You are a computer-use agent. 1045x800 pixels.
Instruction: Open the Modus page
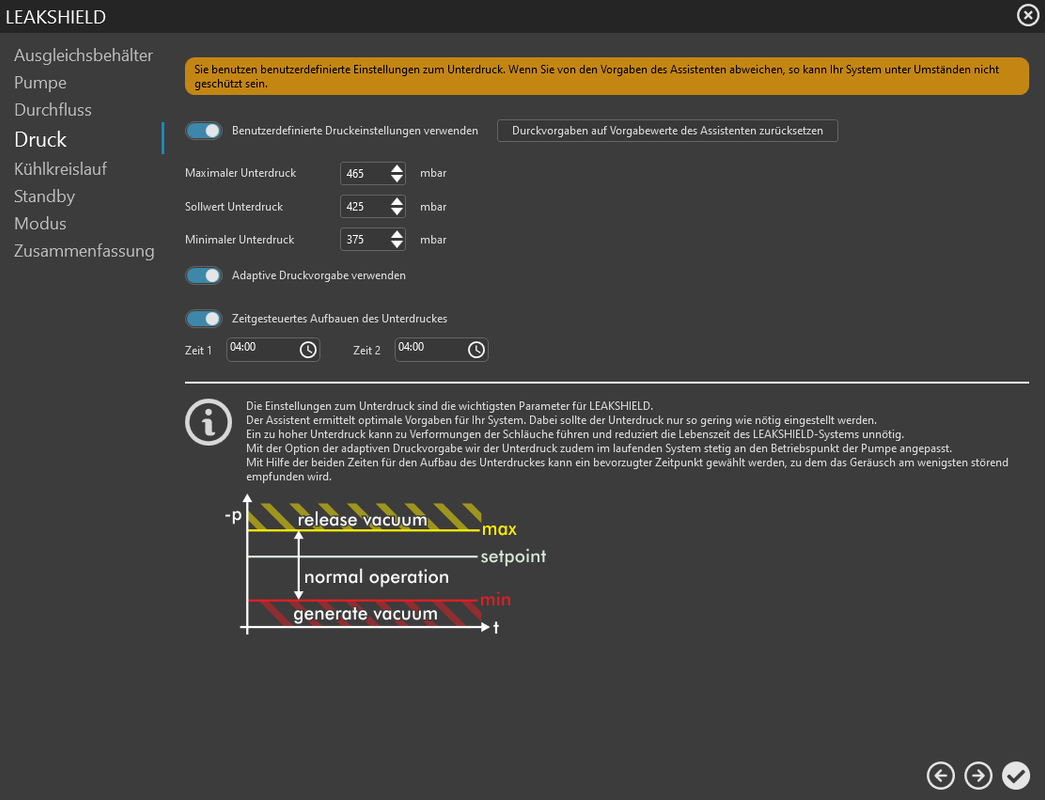[40, 223]
